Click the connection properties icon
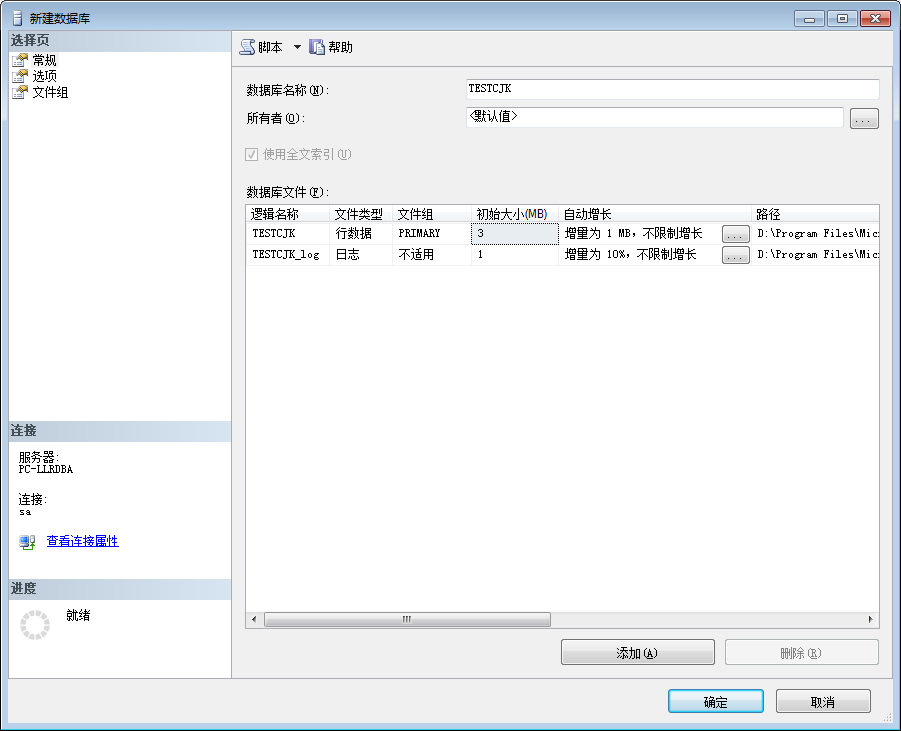The width and height of the screenshot is (901, 731). 27,542
